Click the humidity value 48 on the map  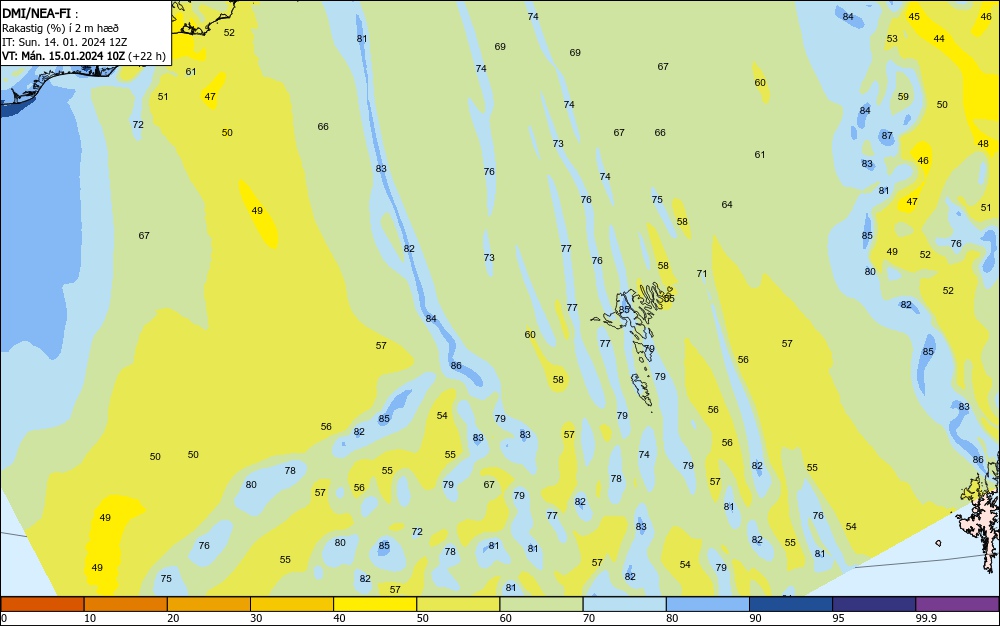(x=983, y=144)
